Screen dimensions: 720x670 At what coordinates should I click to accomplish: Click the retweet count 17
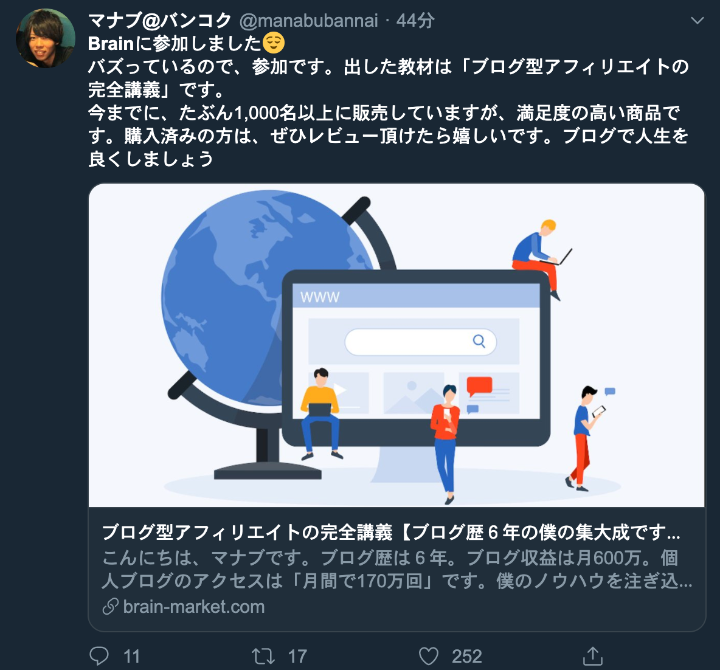point(297,656)
